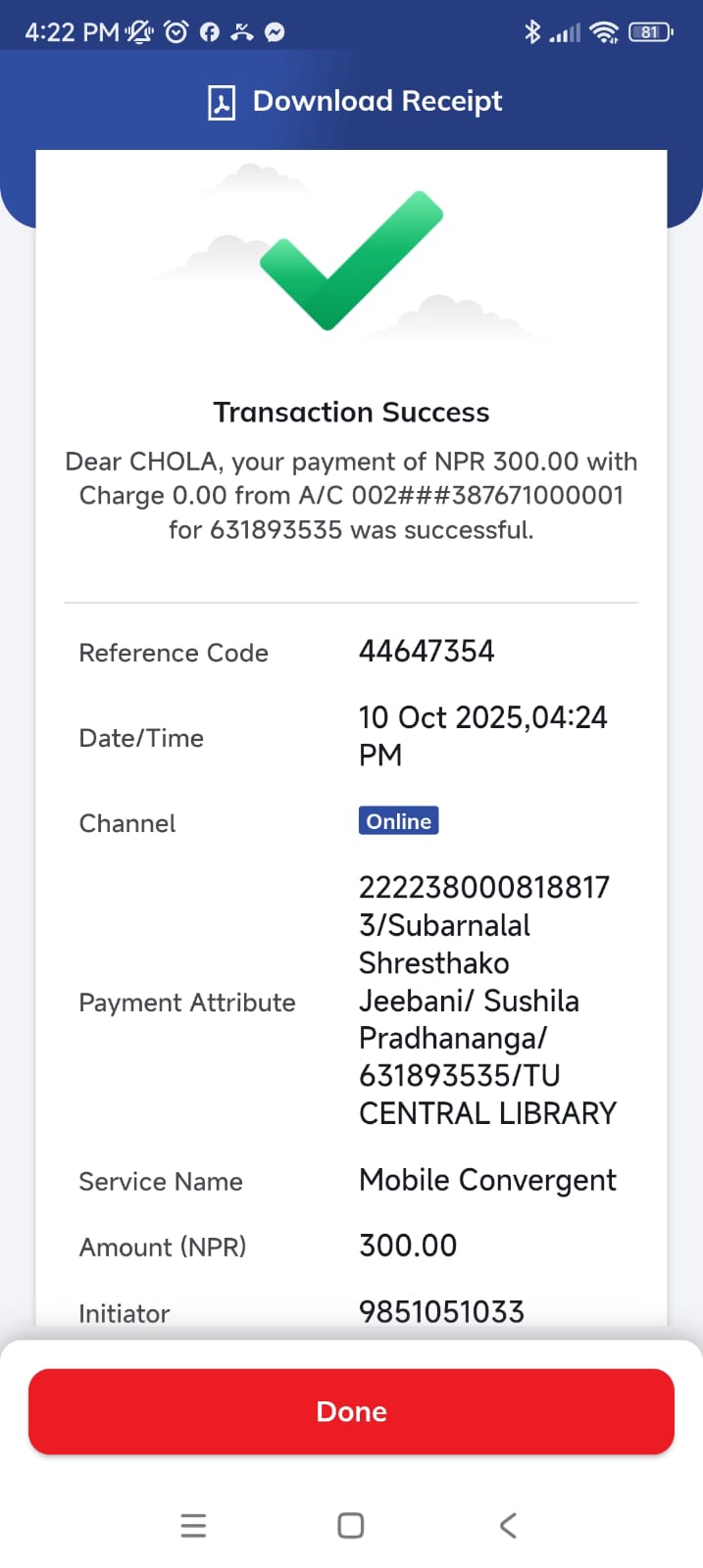
Task: Tap the Android back arrow icon
Action: (x=508, y=1525)
